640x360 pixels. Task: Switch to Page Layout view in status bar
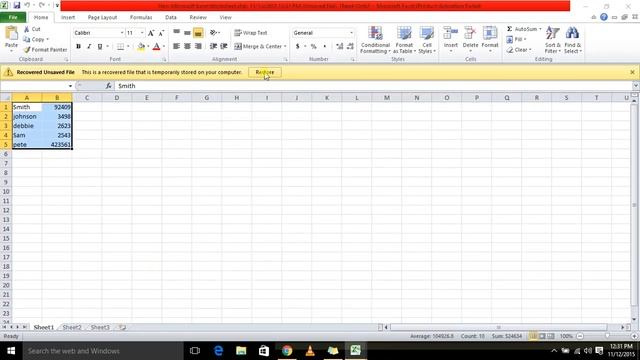(x=542, y=336)
